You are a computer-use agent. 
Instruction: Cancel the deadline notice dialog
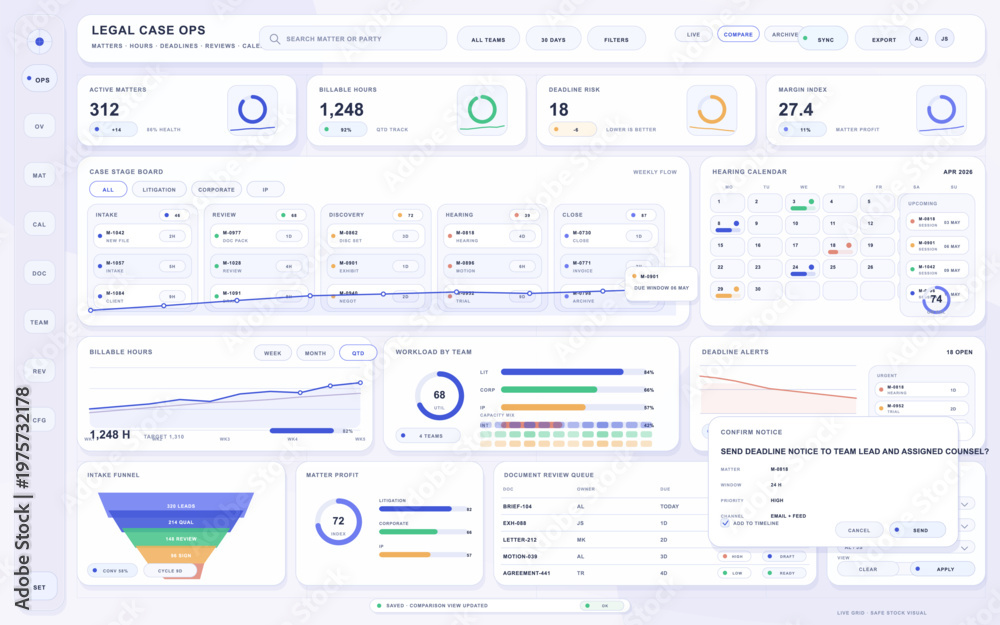coord(859,530)
